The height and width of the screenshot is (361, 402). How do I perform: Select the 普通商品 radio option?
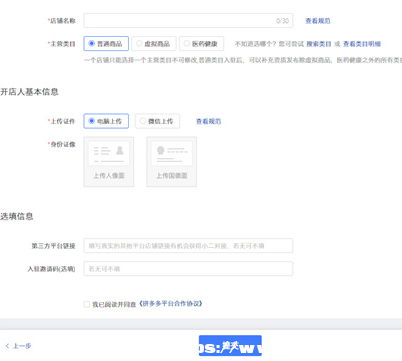point(106,44)
